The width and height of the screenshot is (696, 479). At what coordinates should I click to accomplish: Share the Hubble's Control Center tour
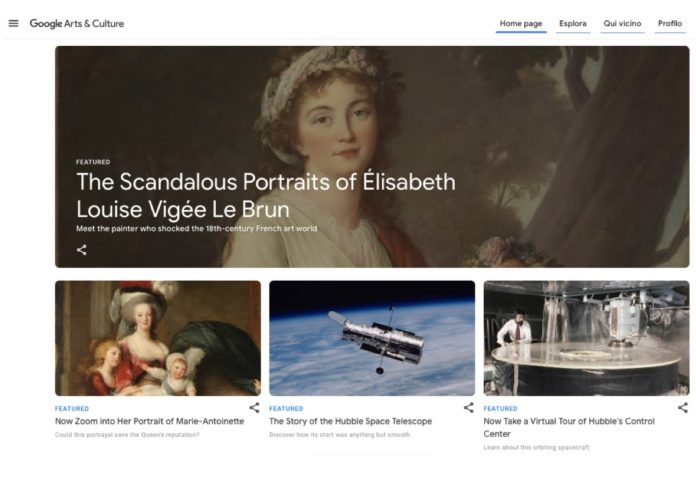(683, 408)
